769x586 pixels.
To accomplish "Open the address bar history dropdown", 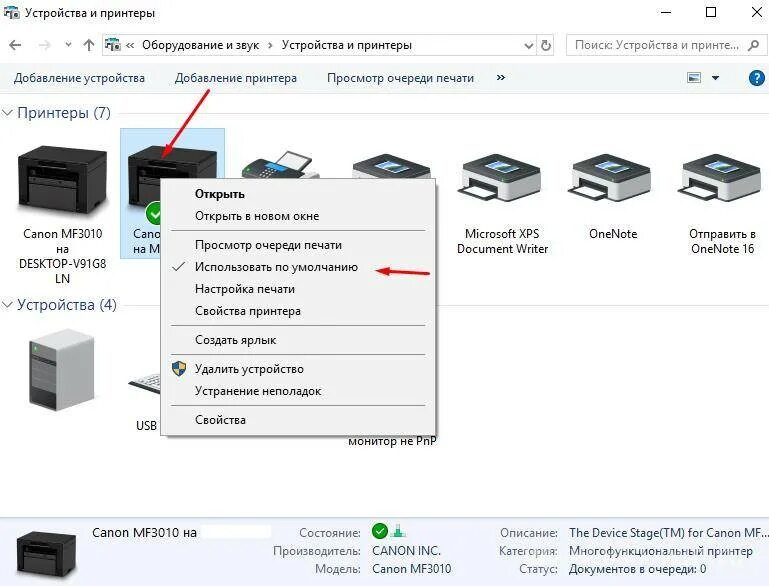I will [529, 45].
